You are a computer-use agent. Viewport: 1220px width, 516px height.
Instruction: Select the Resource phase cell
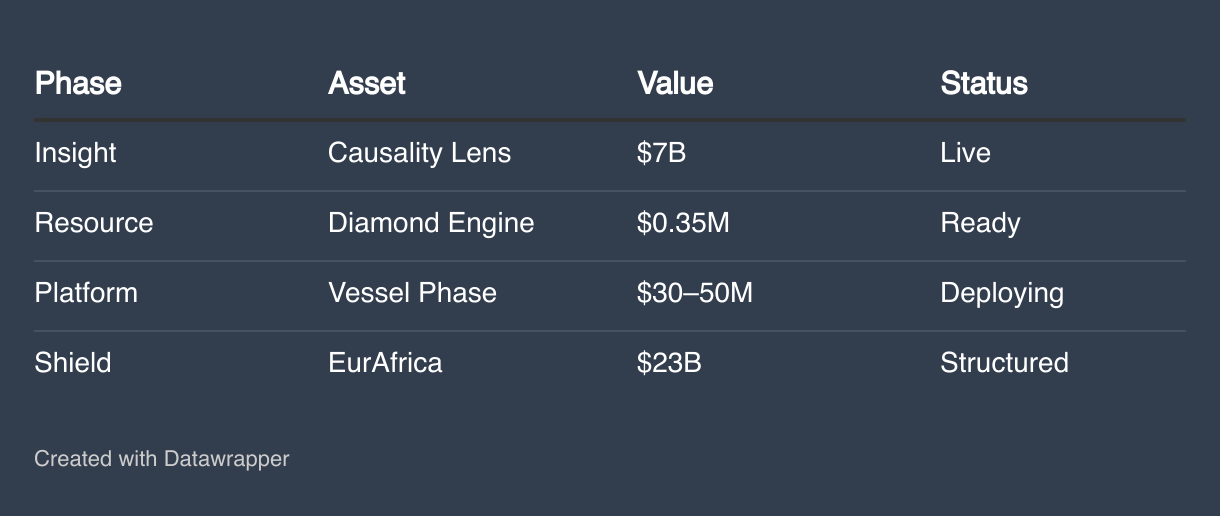click(x=94, y=223)
